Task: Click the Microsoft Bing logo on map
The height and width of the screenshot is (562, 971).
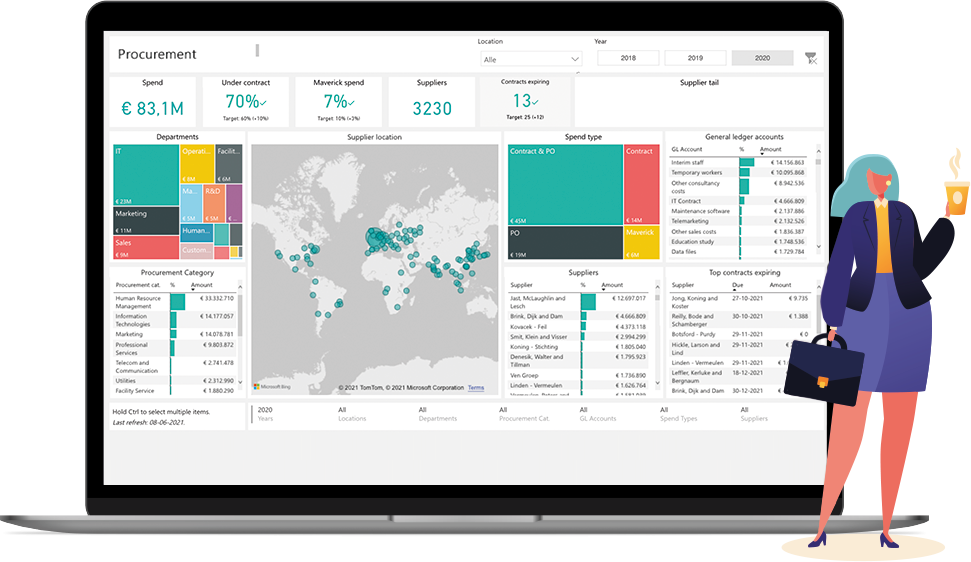Action: [x=270, y=387]
